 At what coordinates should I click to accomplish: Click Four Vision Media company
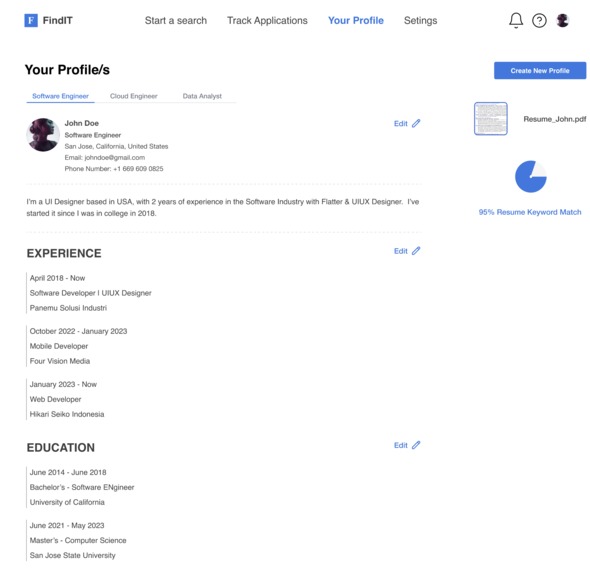[60, 361]
